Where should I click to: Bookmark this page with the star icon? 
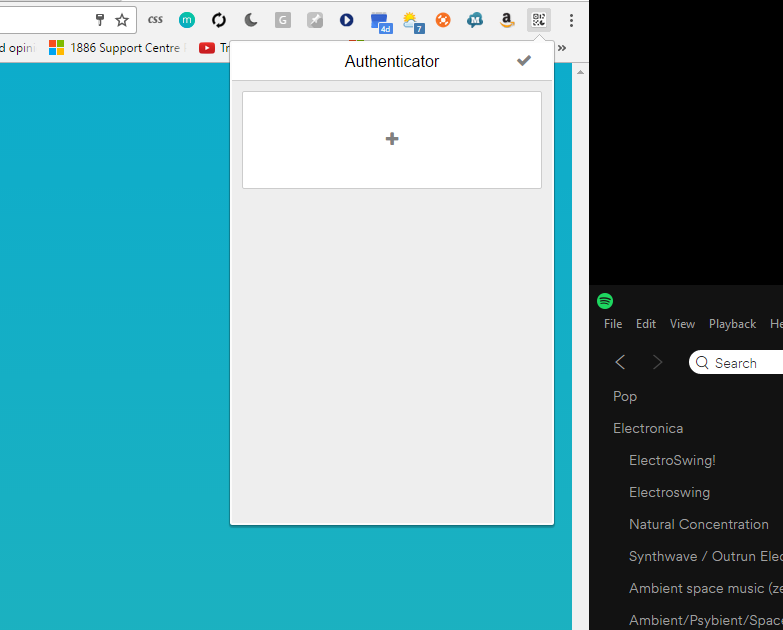pyautogui.click(x=122, y=20)
